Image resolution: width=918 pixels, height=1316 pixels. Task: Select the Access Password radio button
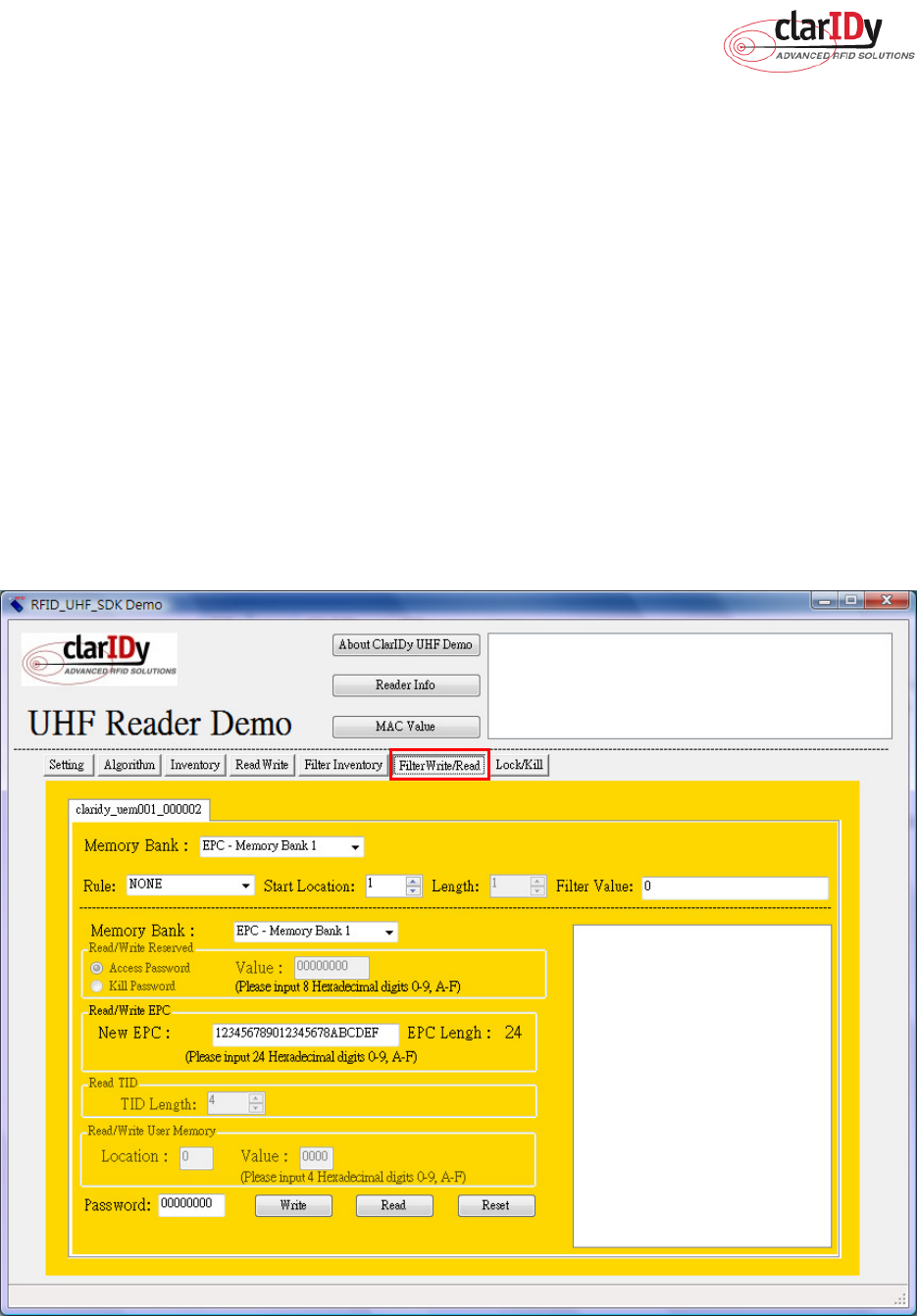coord(97,968)
